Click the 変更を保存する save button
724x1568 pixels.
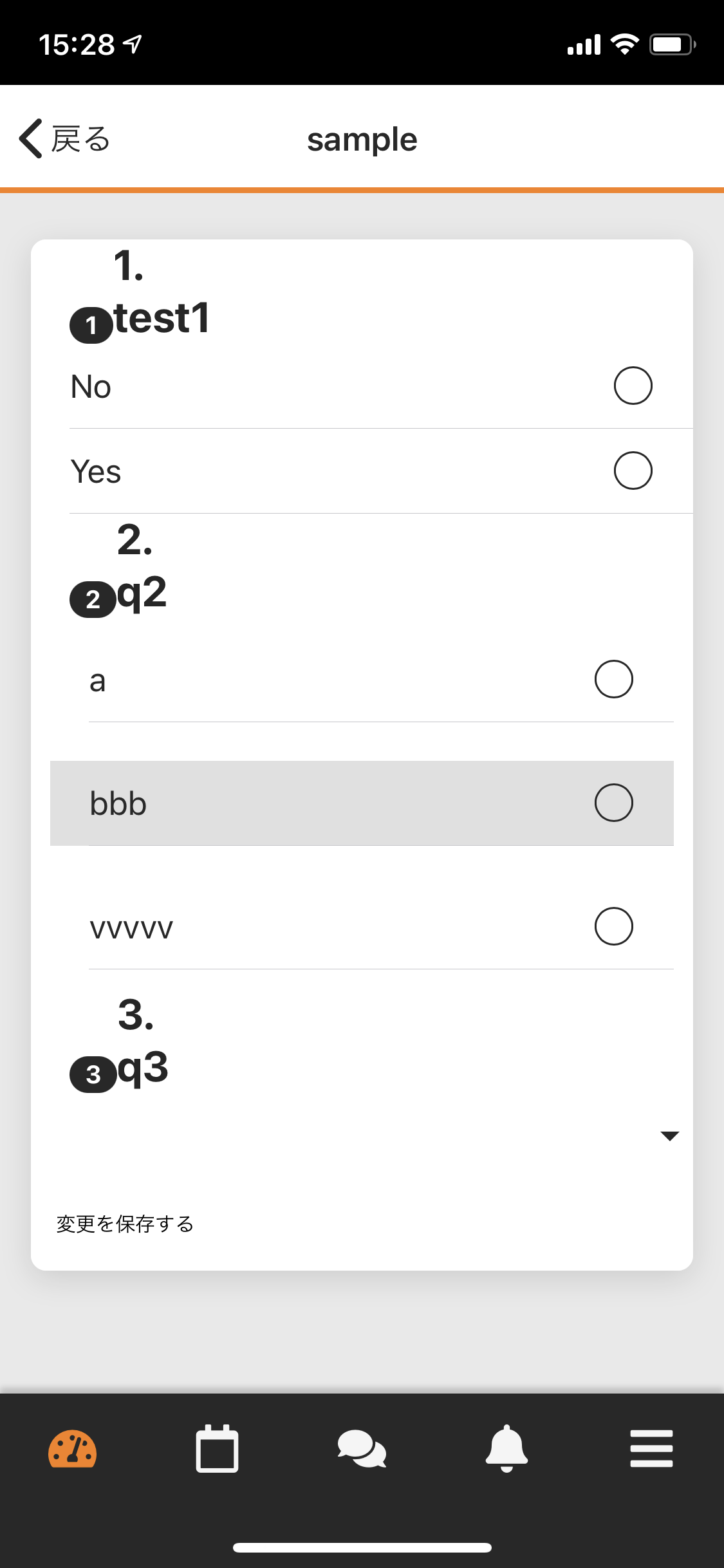point(125,1224)
